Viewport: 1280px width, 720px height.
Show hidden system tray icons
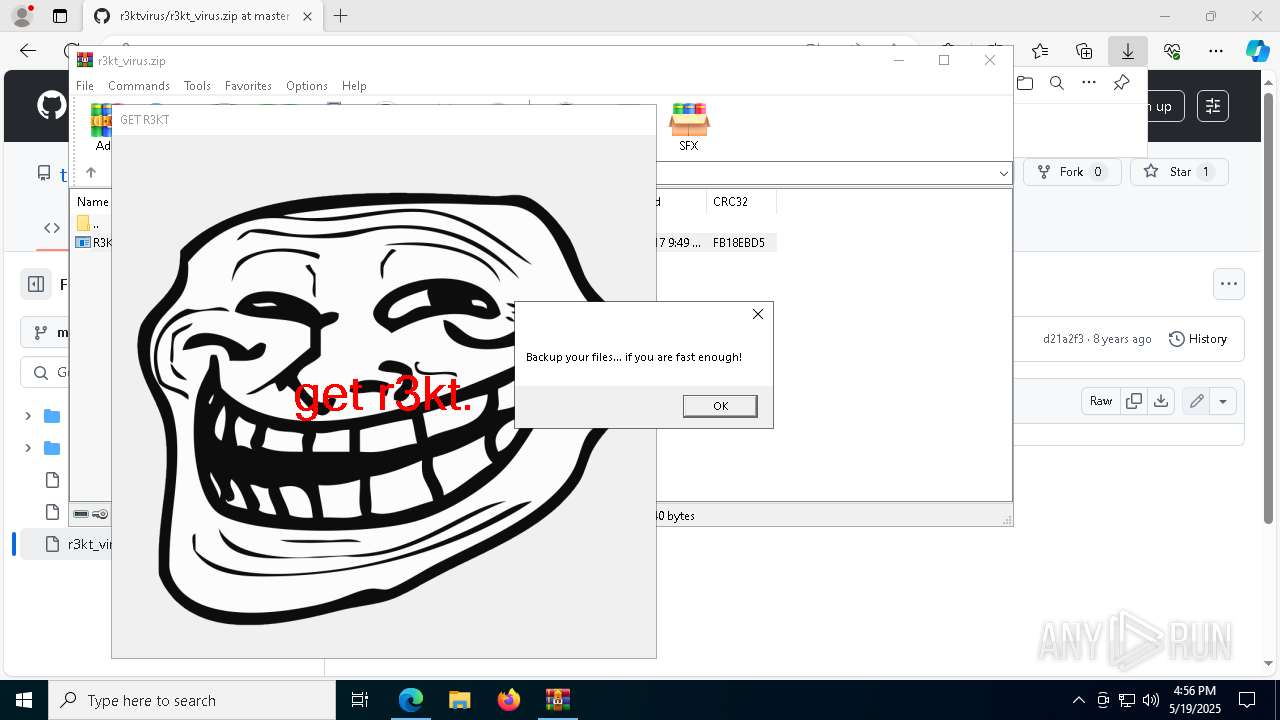[x=1078, y=700]
